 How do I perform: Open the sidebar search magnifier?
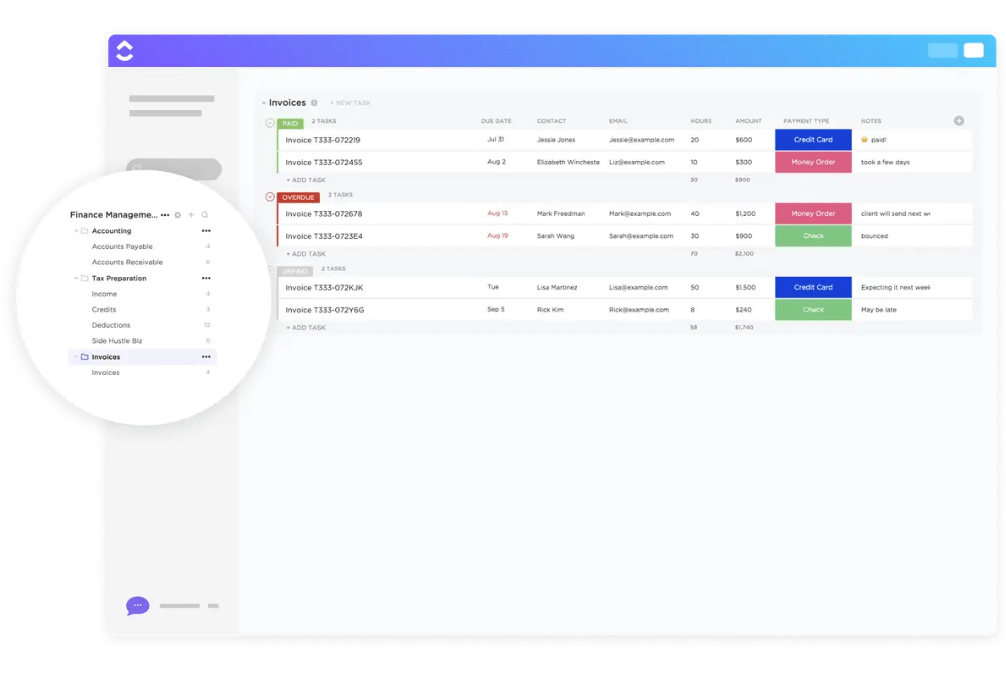[x=205, y=215]
